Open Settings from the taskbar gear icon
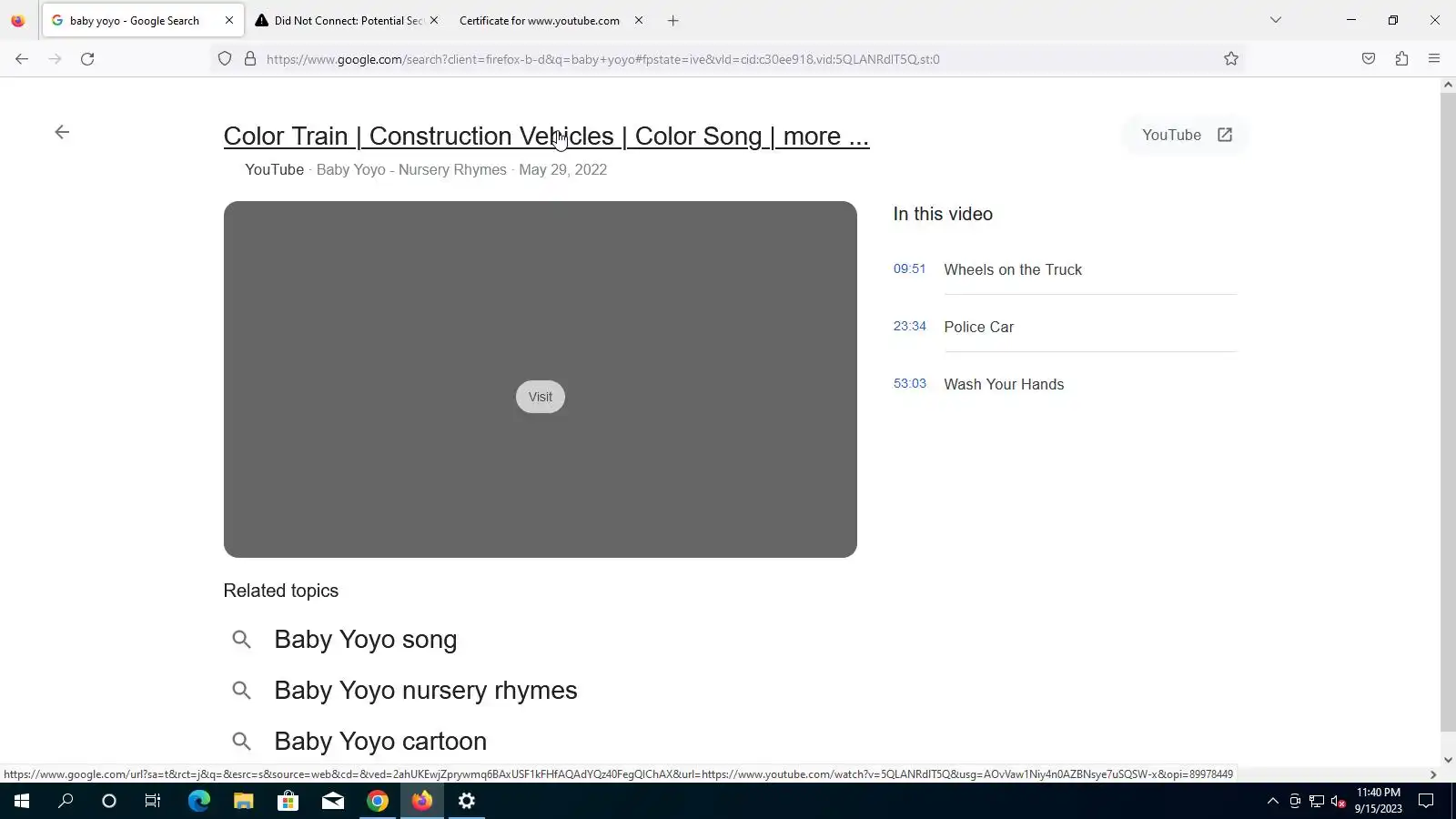This screenshot has height=819, width=1456. click(467, 801)
